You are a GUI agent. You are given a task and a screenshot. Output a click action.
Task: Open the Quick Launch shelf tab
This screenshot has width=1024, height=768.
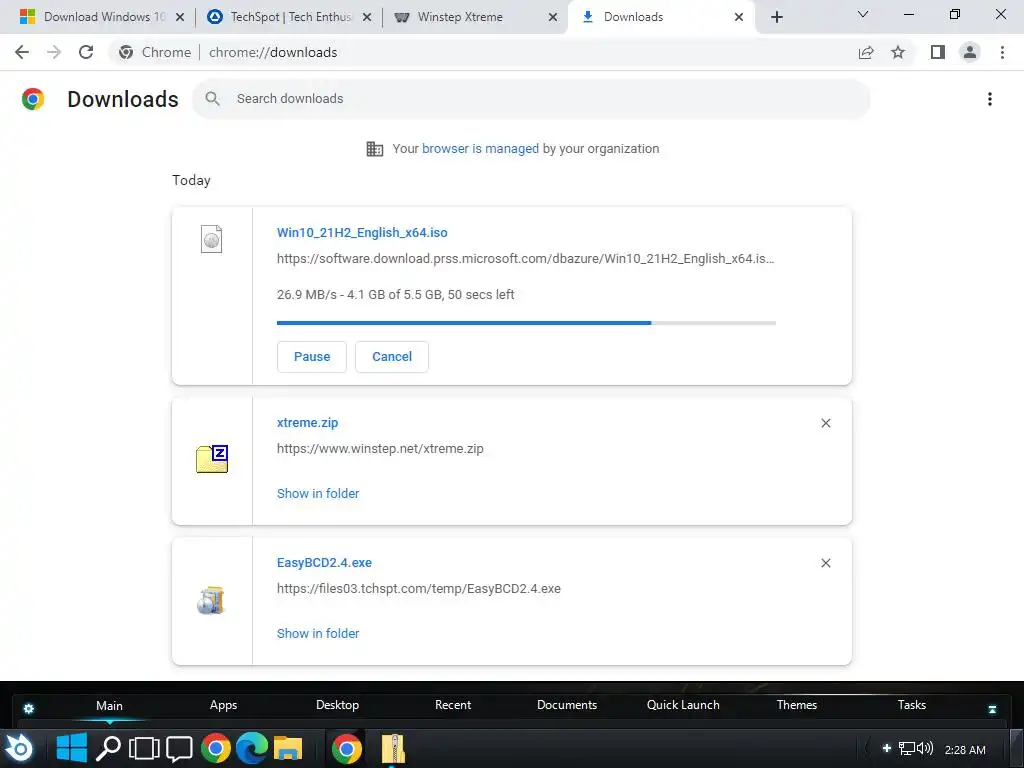pos(683,705)
